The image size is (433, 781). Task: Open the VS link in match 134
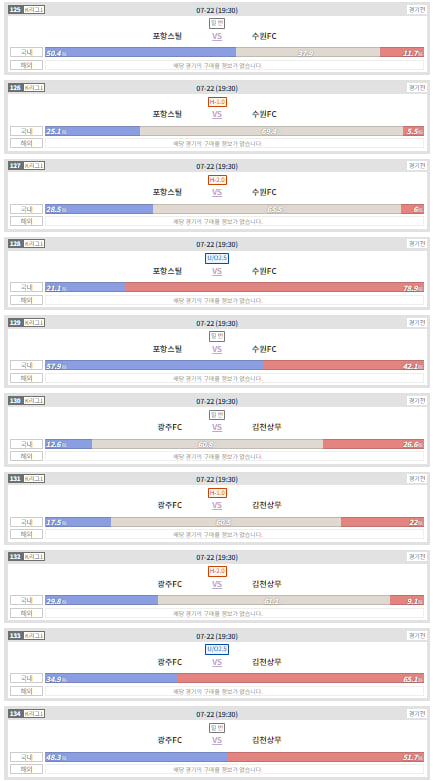217,740
